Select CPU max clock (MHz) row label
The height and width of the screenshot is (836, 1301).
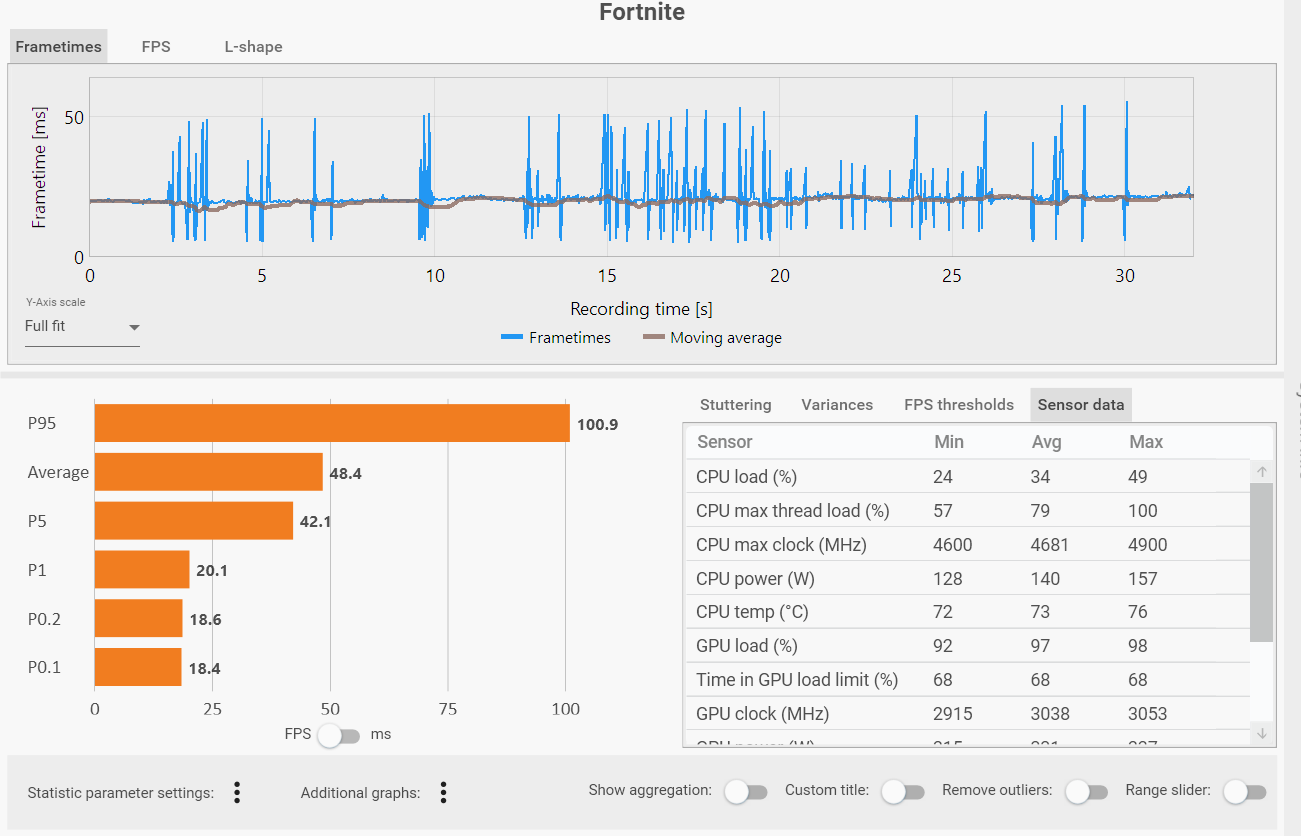(x=781, y=545)
